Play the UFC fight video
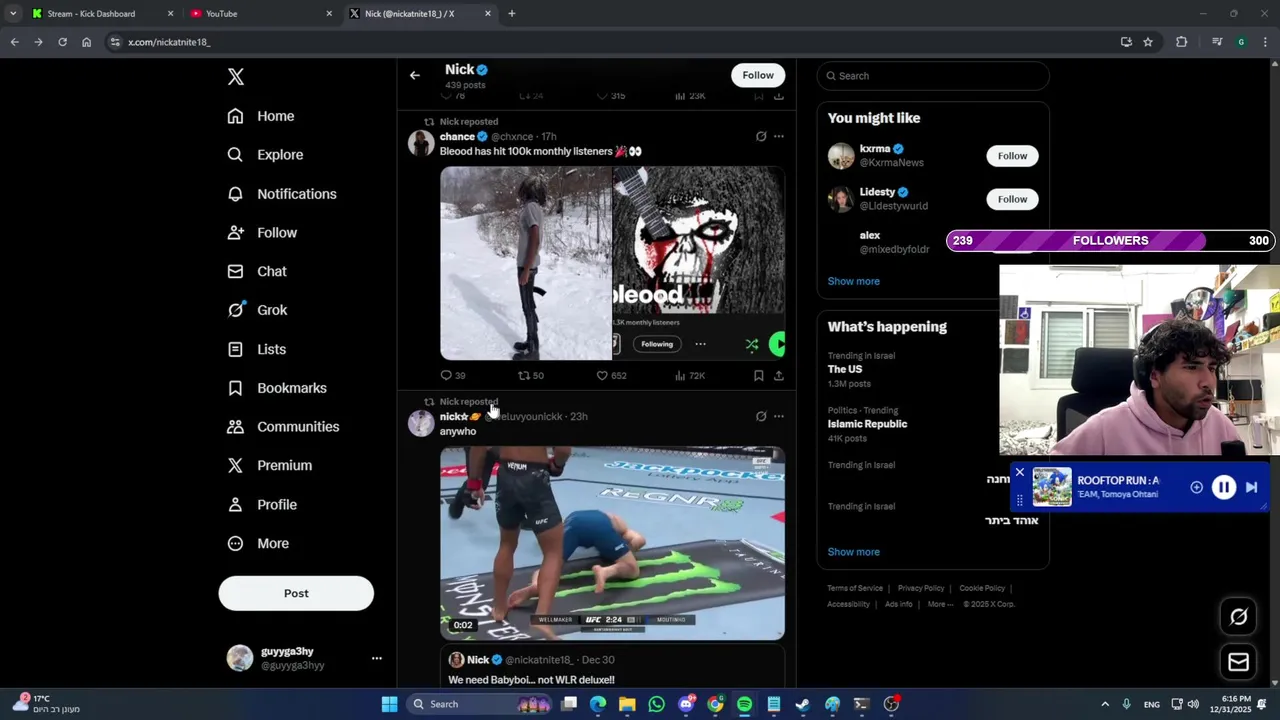 613,543
